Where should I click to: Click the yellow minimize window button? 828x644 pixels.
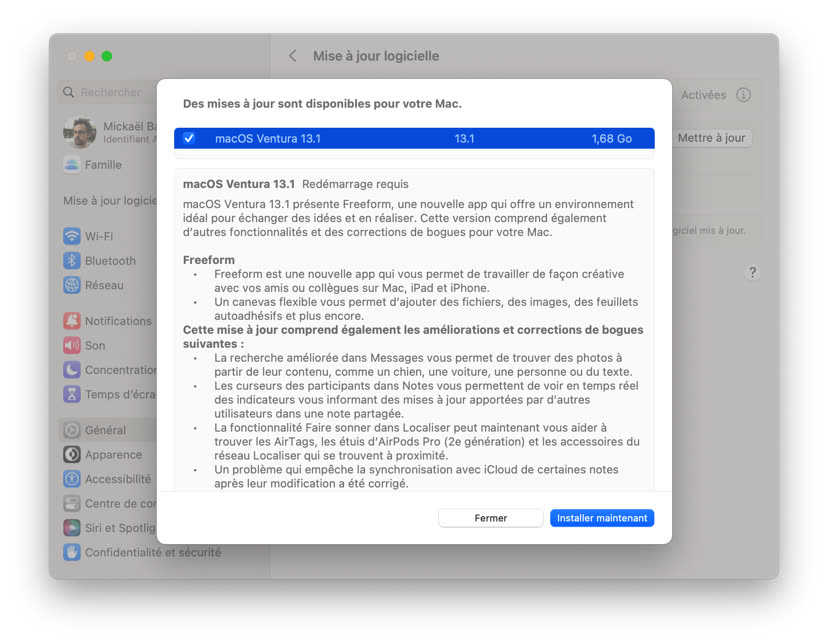tap(90, 56)
